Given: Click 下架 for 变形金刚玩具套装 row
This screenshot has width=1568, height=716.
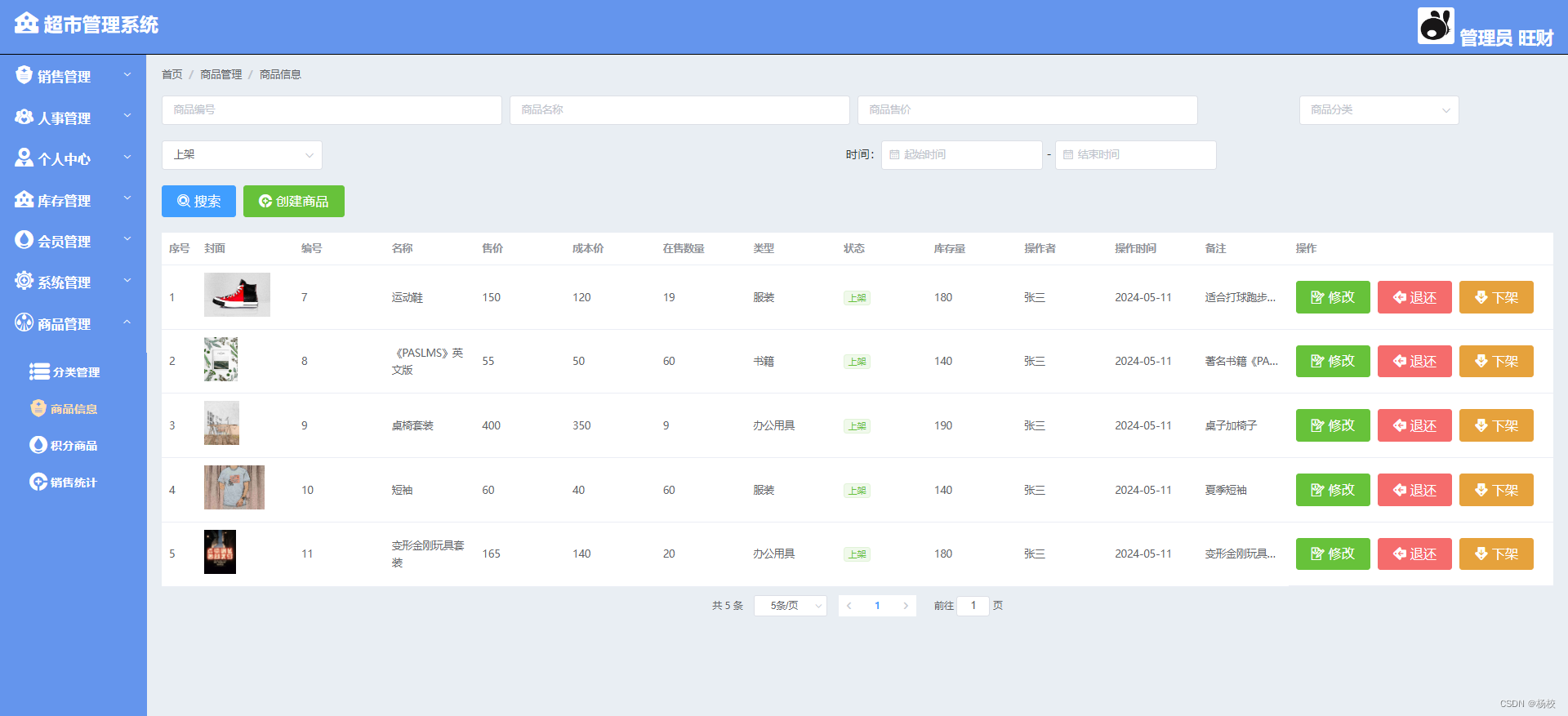Looking at the screenshot, I should click(1496, 554).
